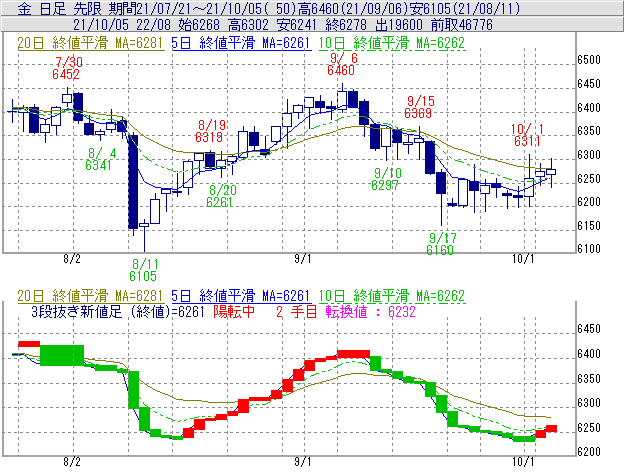Screen dimensions: 624x475
Task: Click the upper chart 5日 終値平滑 MA=6261 legend
Action: 241,43
